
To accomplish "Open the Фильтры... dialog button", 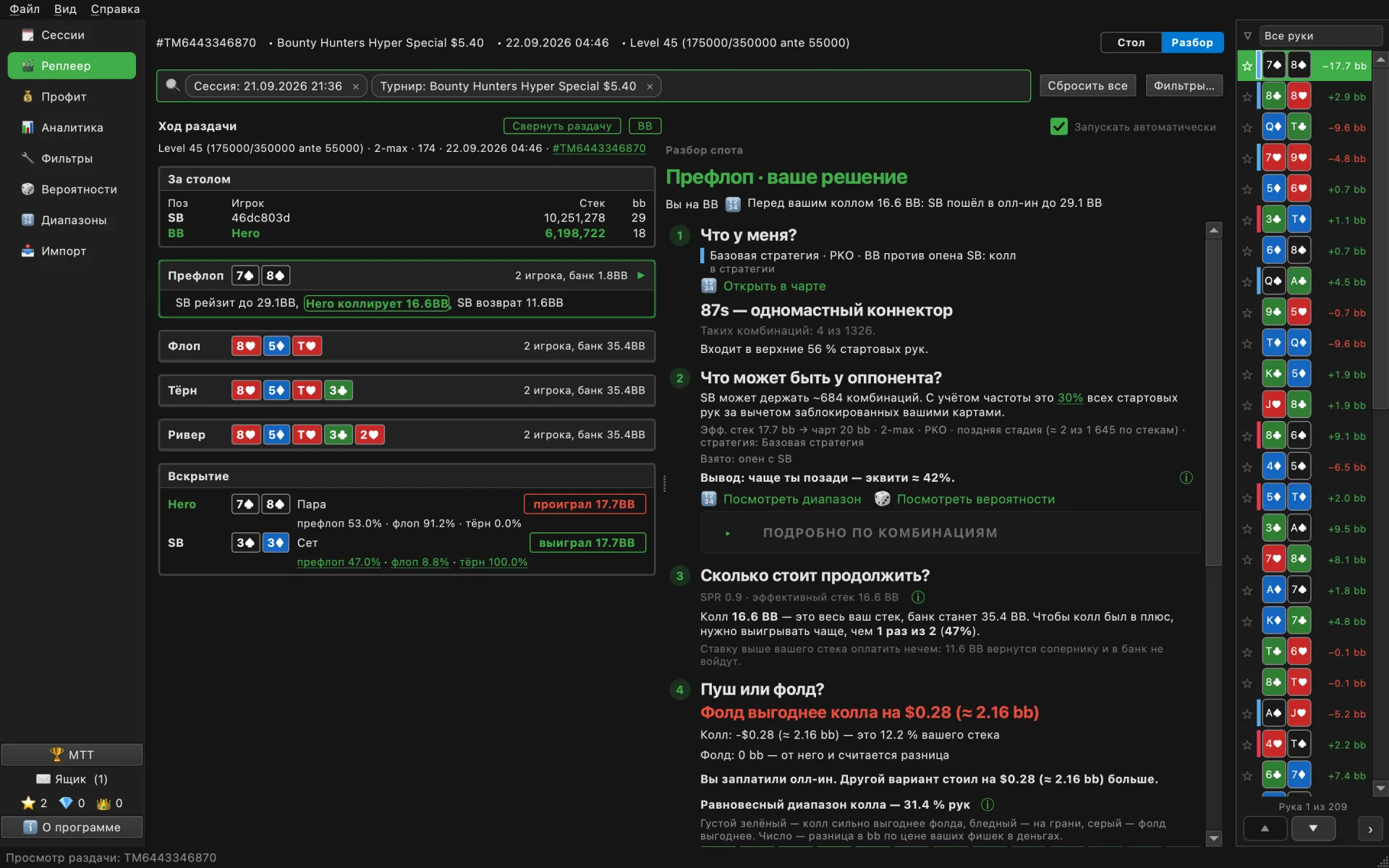I will 1184,85.
